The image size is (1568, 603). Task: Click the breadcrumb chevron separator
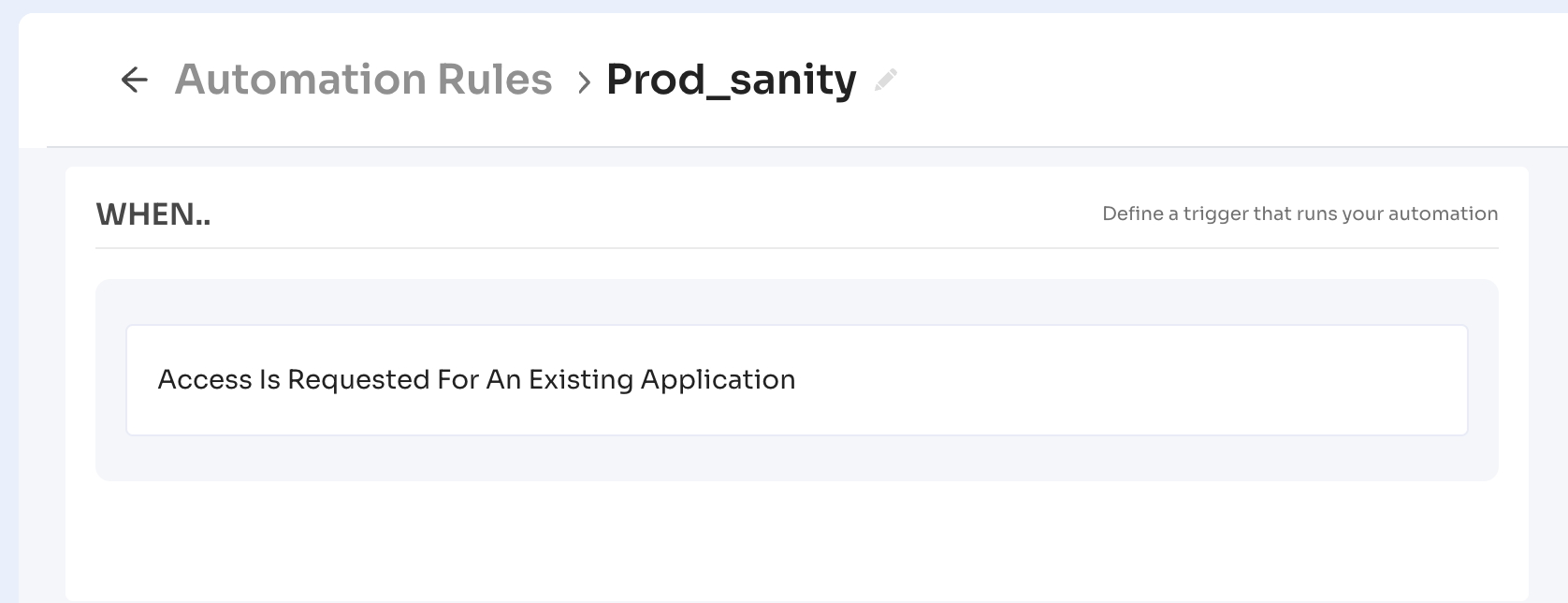tap(584, 82)
